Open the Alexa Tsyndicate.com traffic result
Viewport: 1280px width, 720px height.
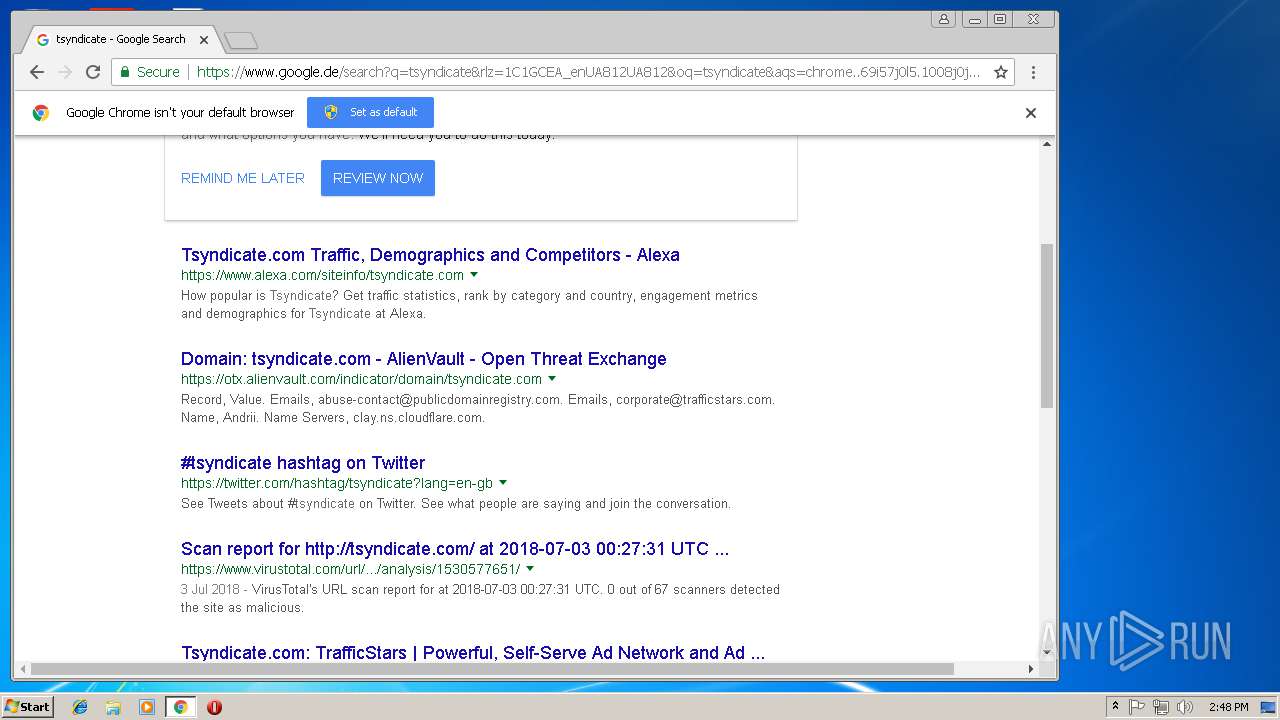430,255
